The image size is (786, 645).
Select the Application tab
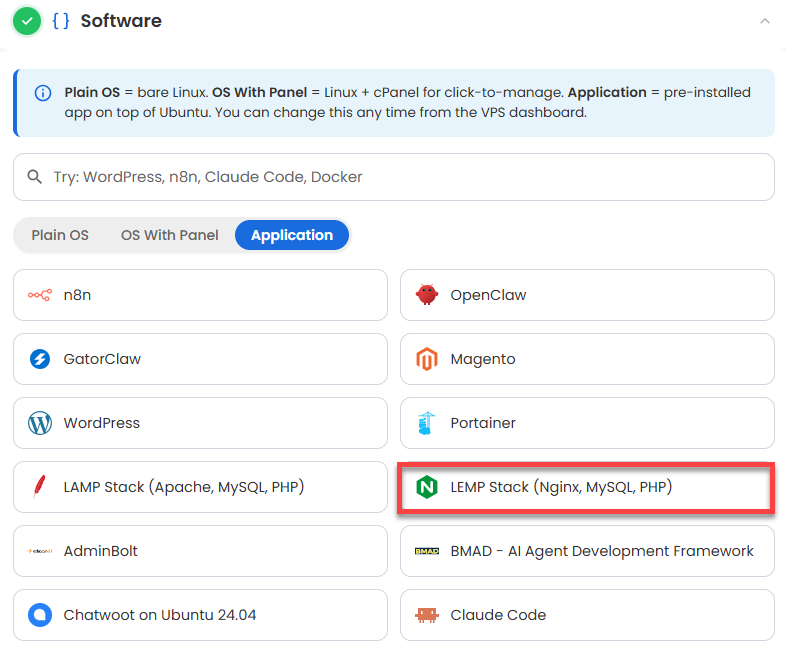292,235
